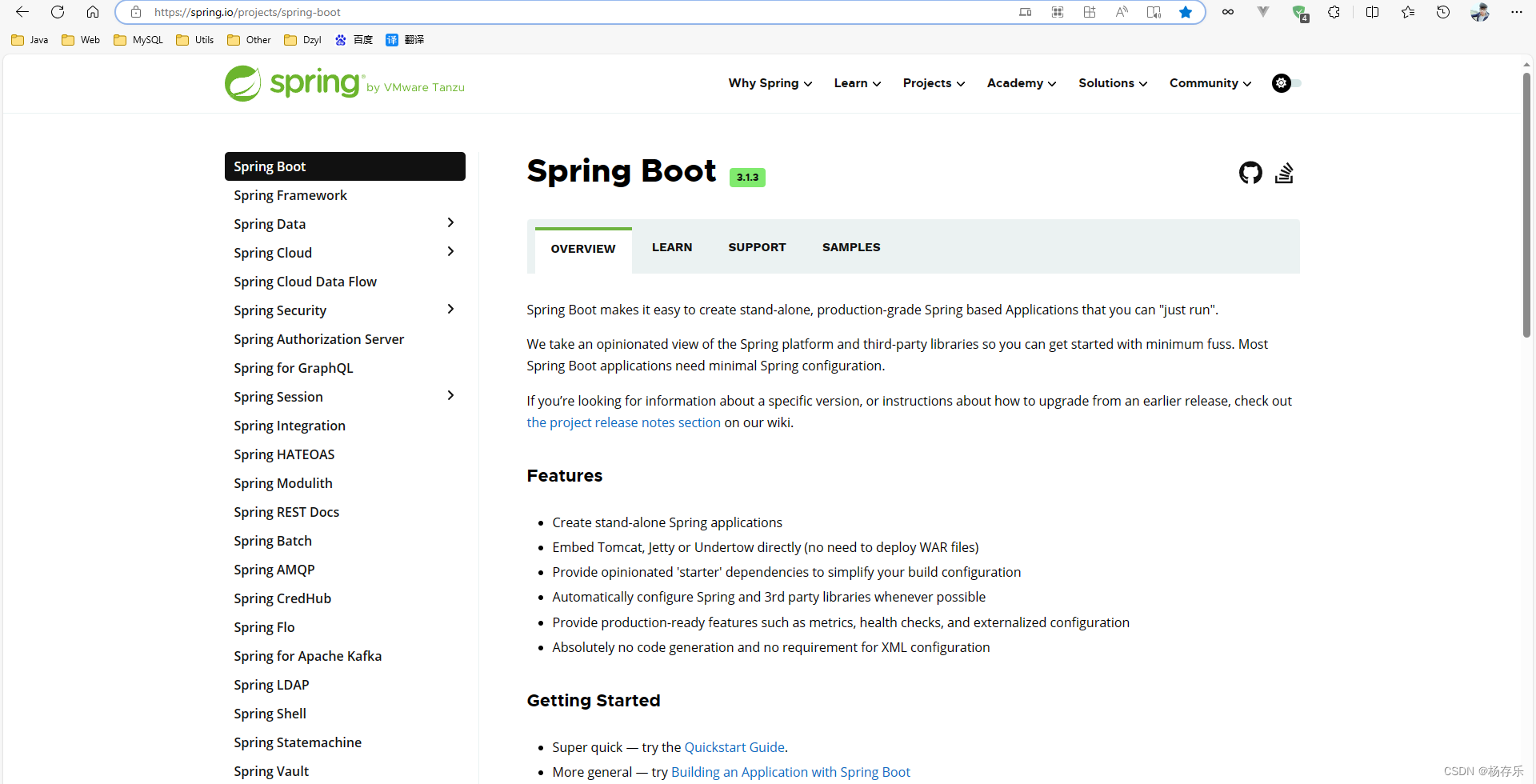Open the browser home page icon
1536x784 pixels.
93,12
